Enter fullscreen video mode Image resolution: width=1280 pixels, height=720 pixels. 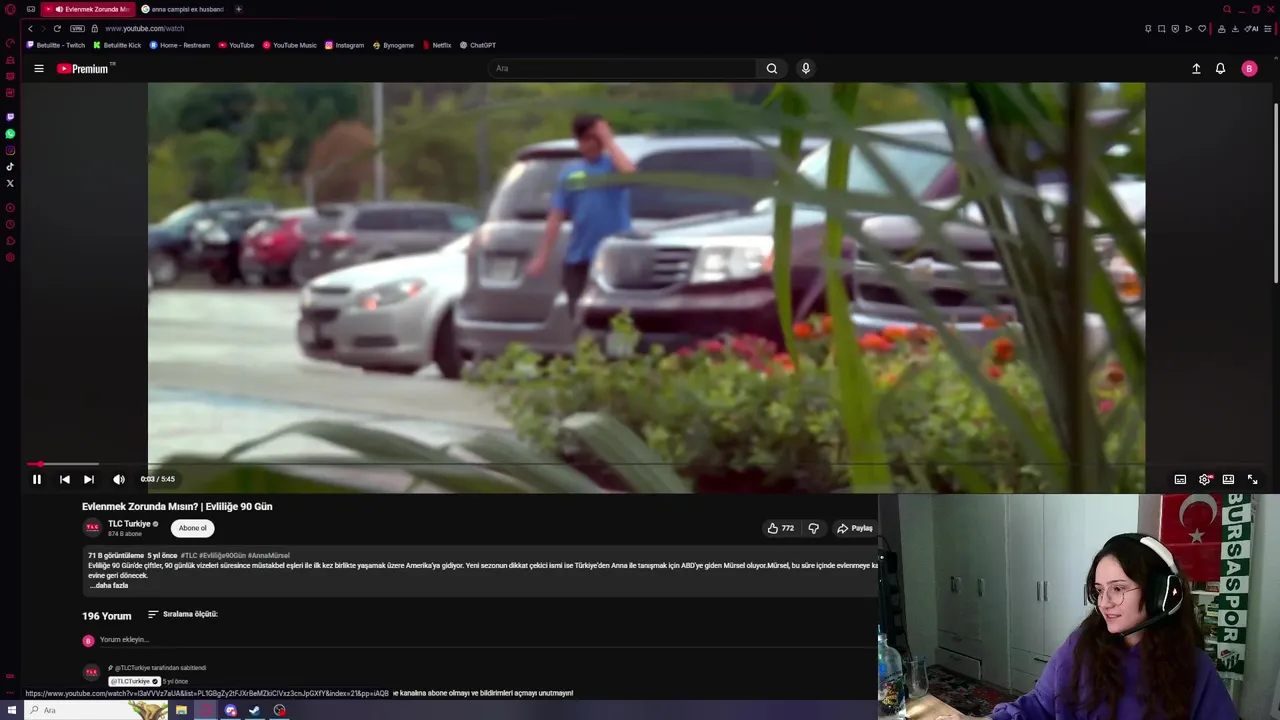(1252, 479)
